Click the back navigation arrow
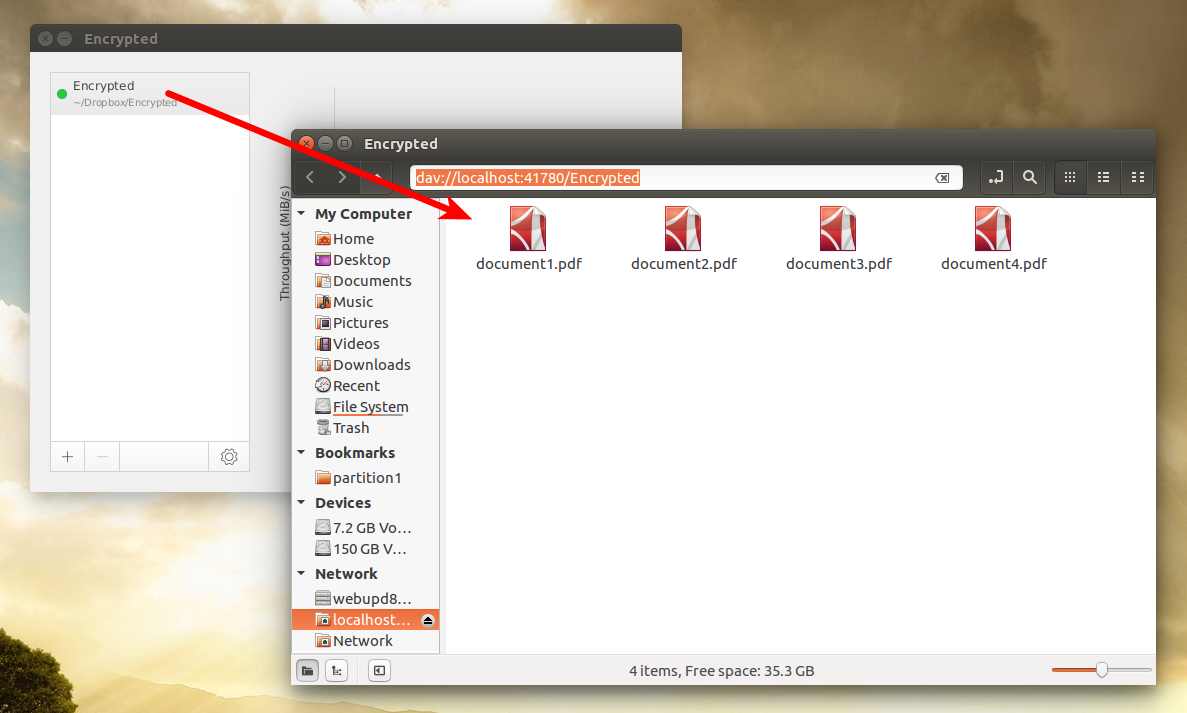Image resolution: width=1187 pixels, height=713 pixels. point(310,177)
